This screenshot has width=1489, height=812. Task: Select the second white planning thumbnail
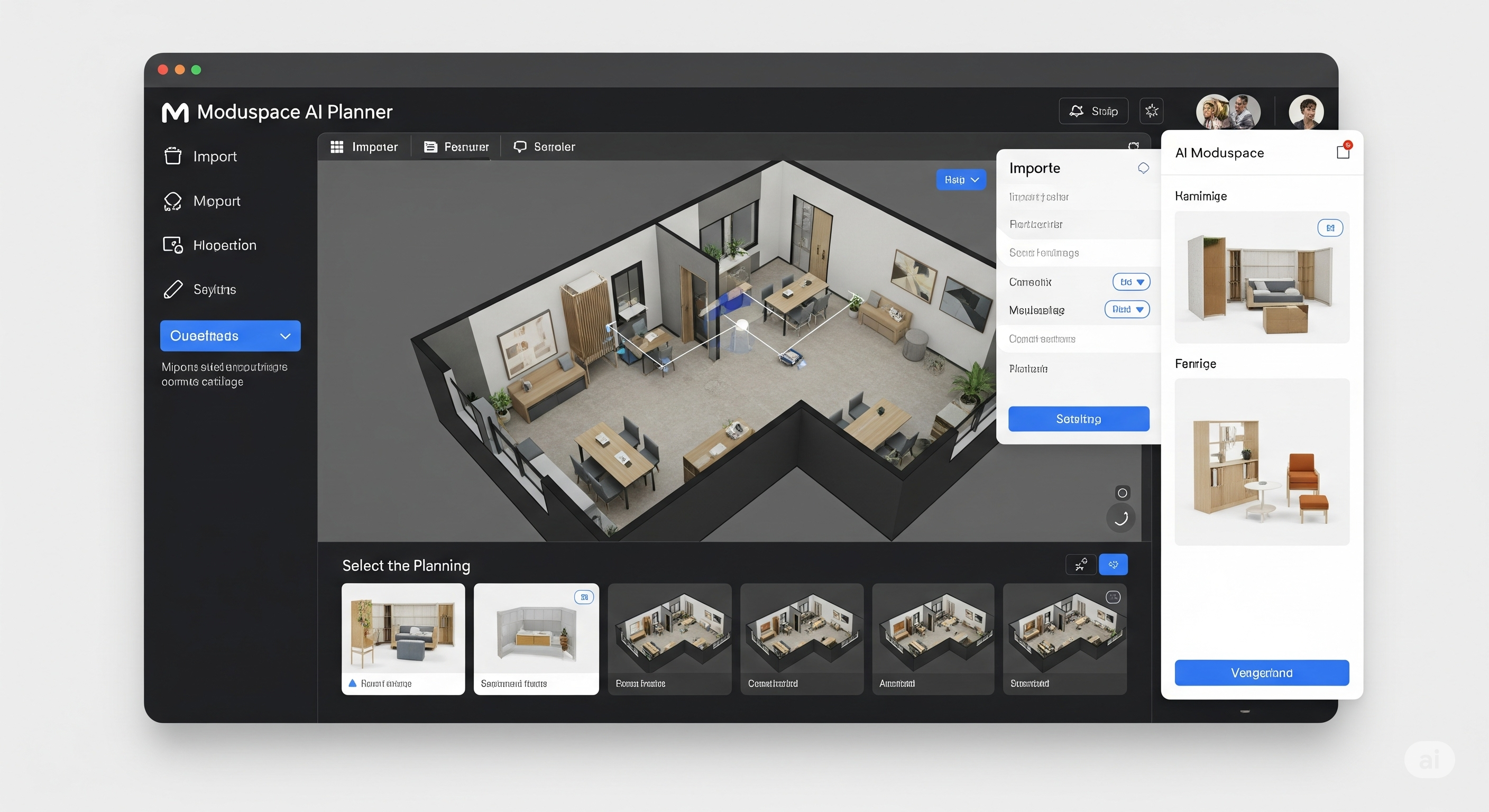(536, 639)
